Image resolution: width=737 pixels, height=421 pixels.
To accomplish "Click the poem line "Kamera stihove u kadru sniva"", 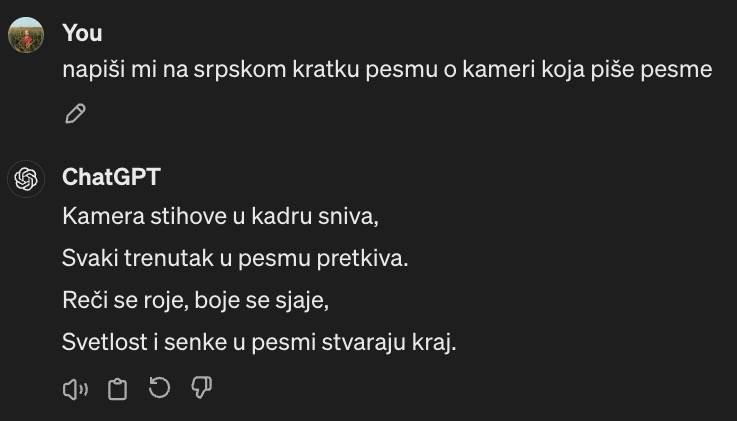I will [x=220, y=216].
